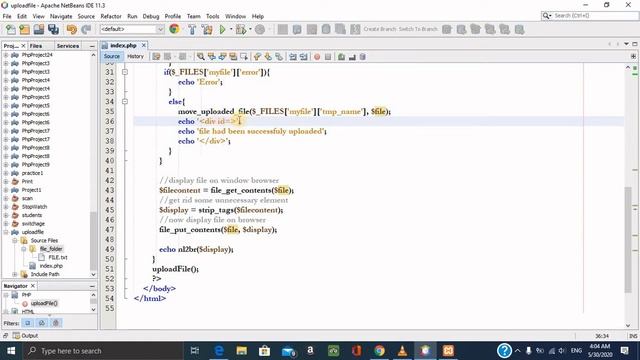The width and height of the screenshot is (640, 360).
Task: Click the Shift Line Right editor icon
Action: [x=304, y=57]
